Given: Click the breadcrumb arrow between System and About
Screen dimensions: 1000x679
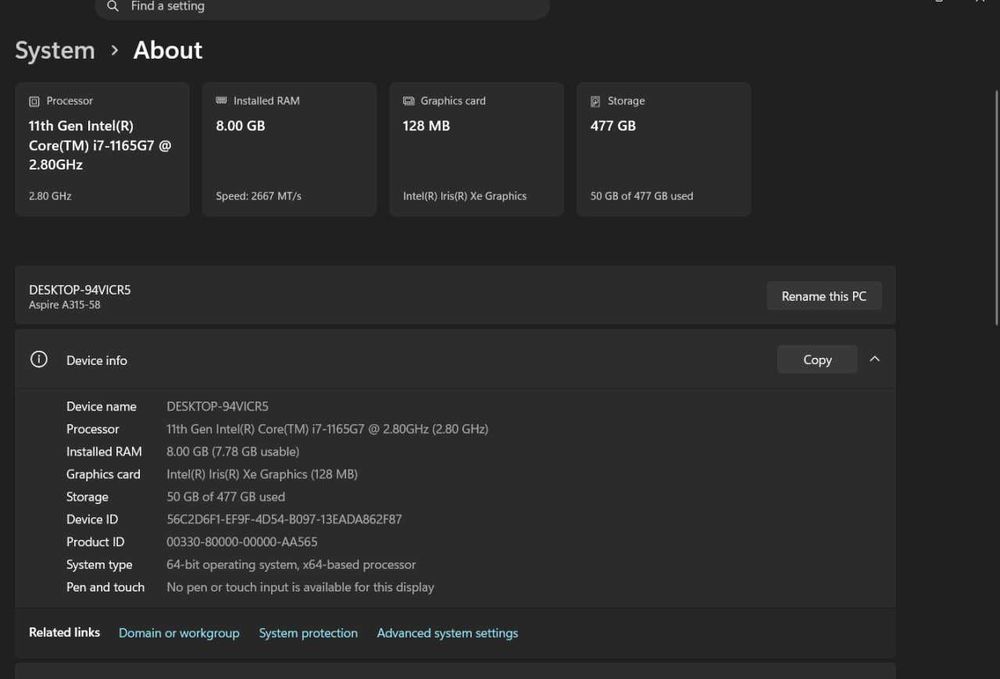Looking at the screenshot, I should (114, 50).
